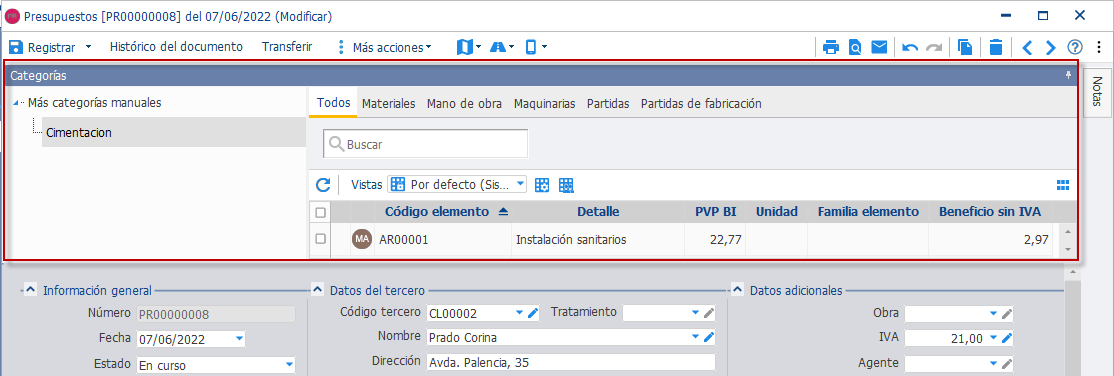Pin the Categorías panel
Screen dimensions: 1114x376
pos(1068,75)
